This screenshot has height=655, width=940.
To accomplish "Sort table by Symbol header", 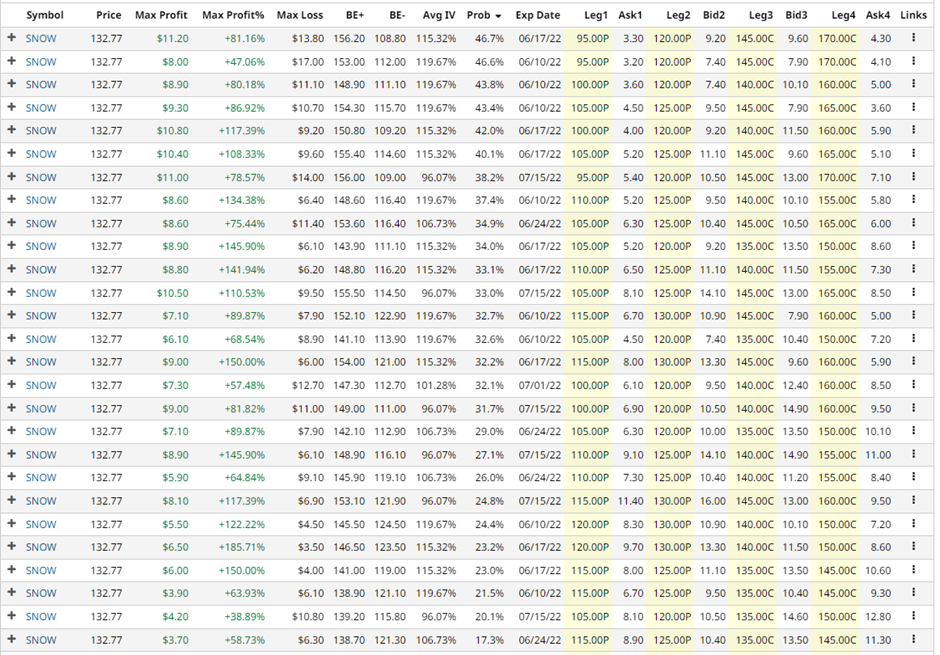I will [x=45, y=15].
